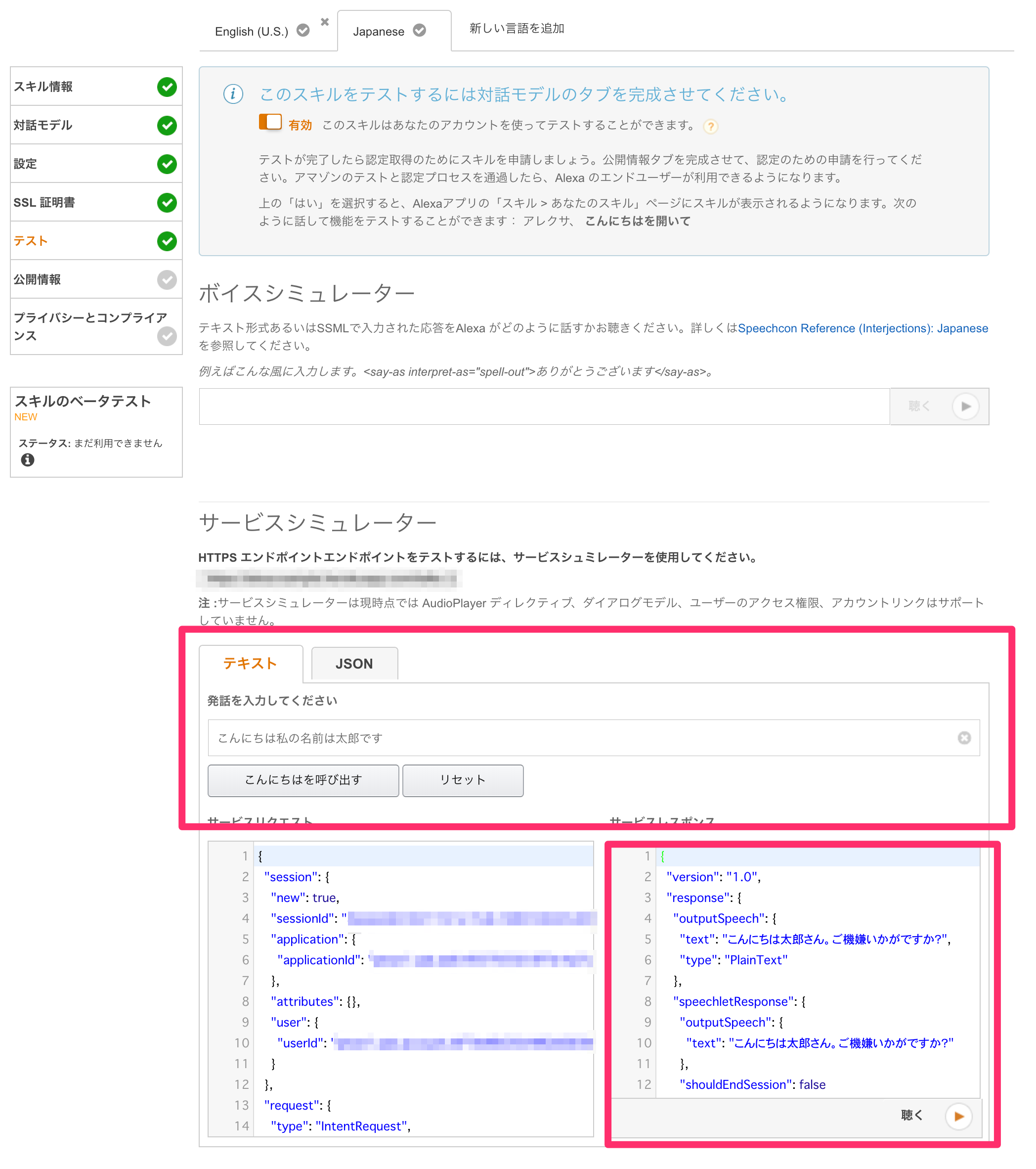Click the こんにちはを呼び出す button
The image size is (1036, 1169).
[x=303, y=780]
